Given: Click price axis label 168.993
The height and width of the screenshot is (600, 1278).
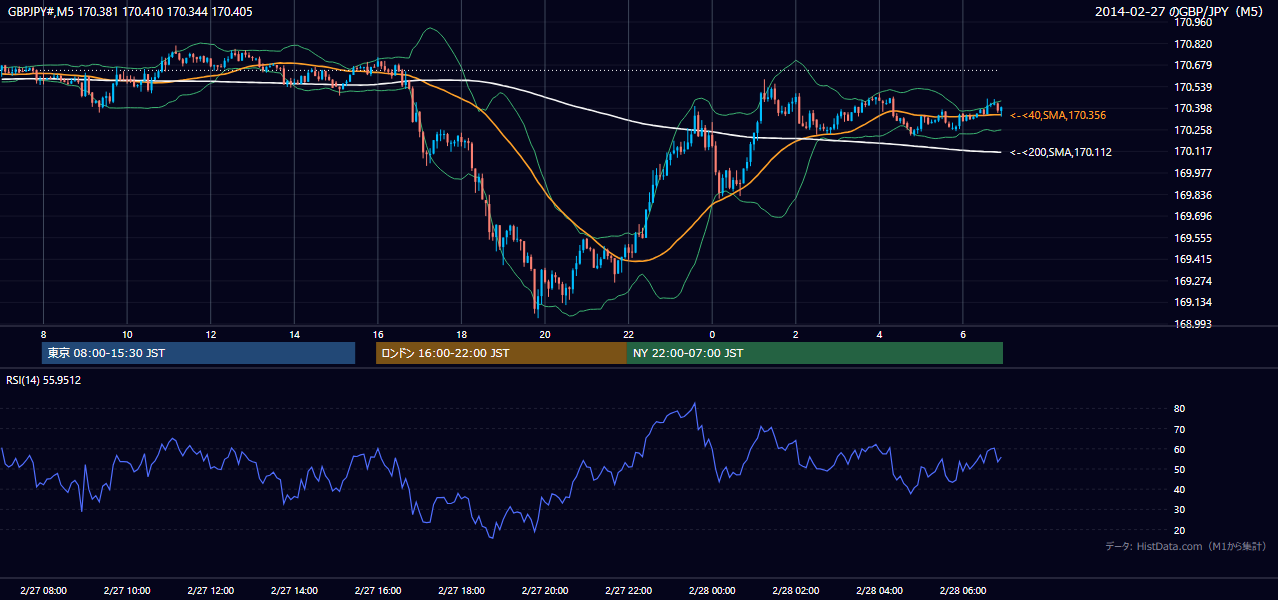Looking at the screenshot, I should pos(1192,324).
